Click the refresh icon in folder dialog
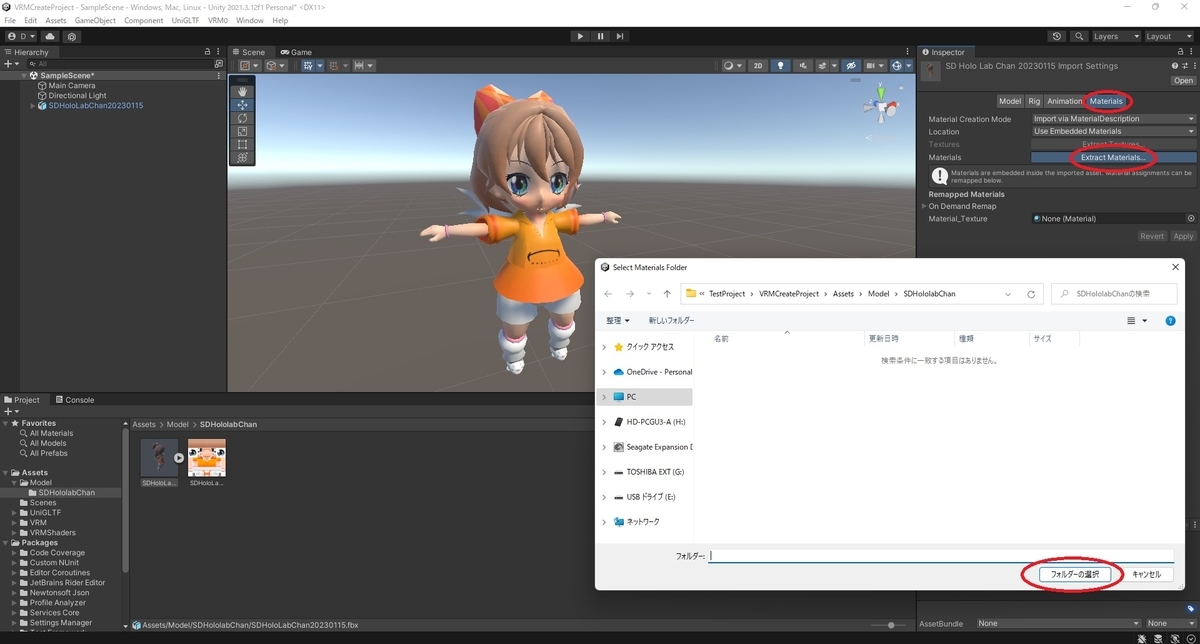Viewport: 1200px width, 644px height. point(1031,294)
